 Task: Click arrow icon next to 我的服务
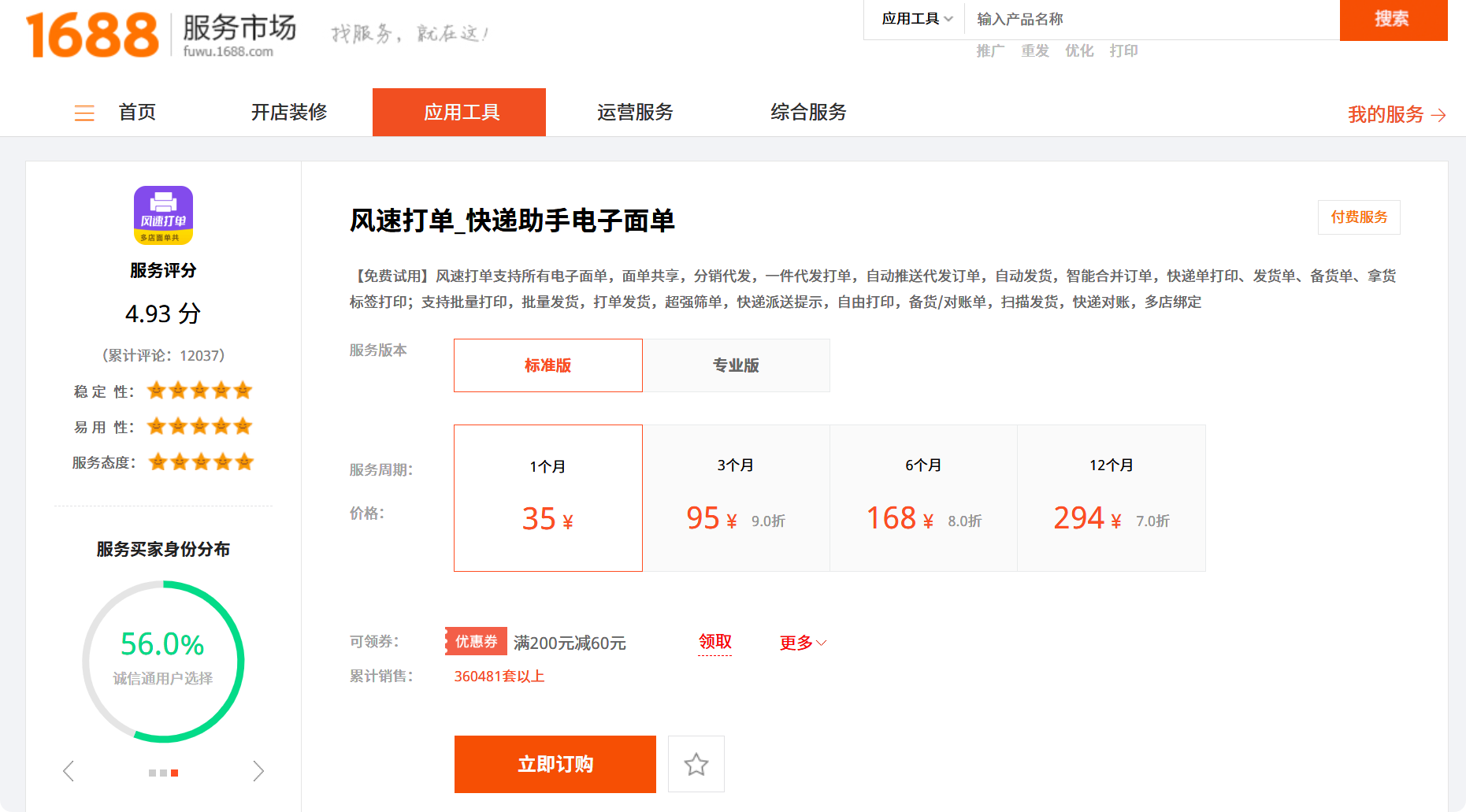(1438, 115)
